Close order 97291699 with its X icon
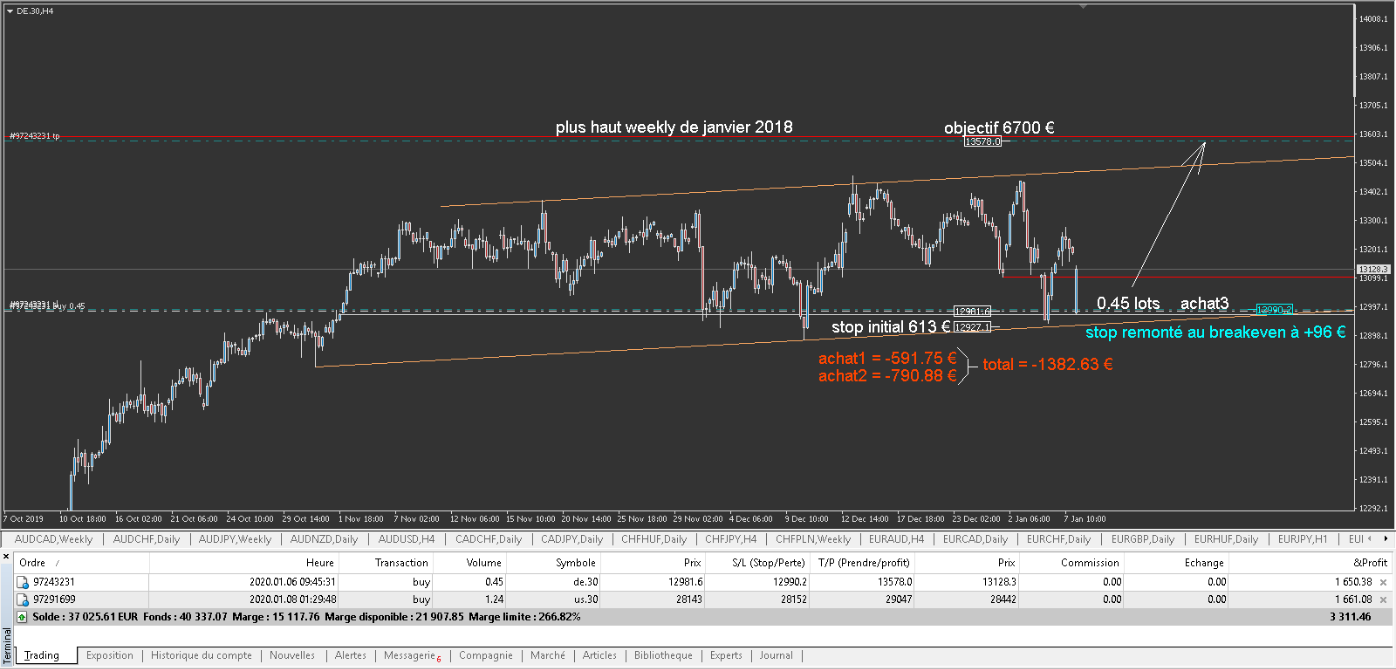 click(x=1383, y=598)
